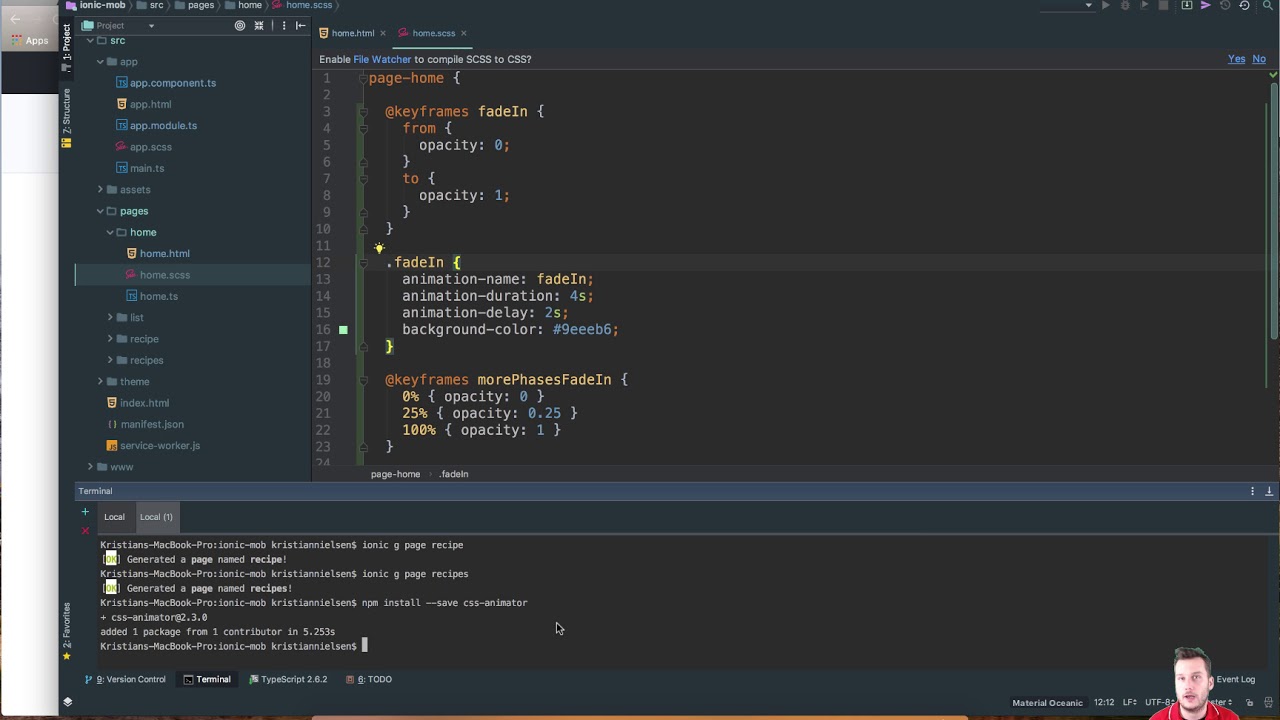Expand the theme folder
Image resolution: width=1280 pixels, height=720 pixels.
pyautogui.click(x=100, y=382)
